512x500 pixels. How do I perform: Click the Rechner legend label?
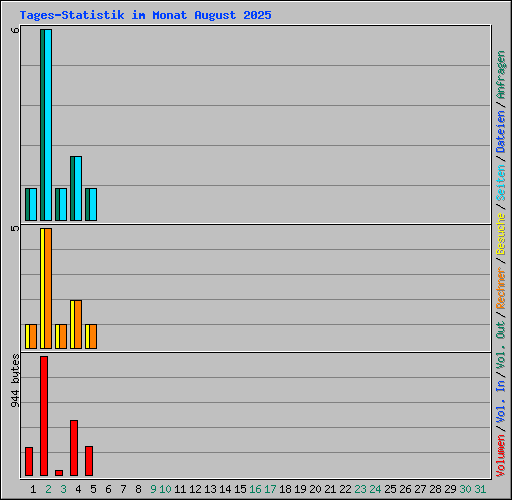click(501, 288)
